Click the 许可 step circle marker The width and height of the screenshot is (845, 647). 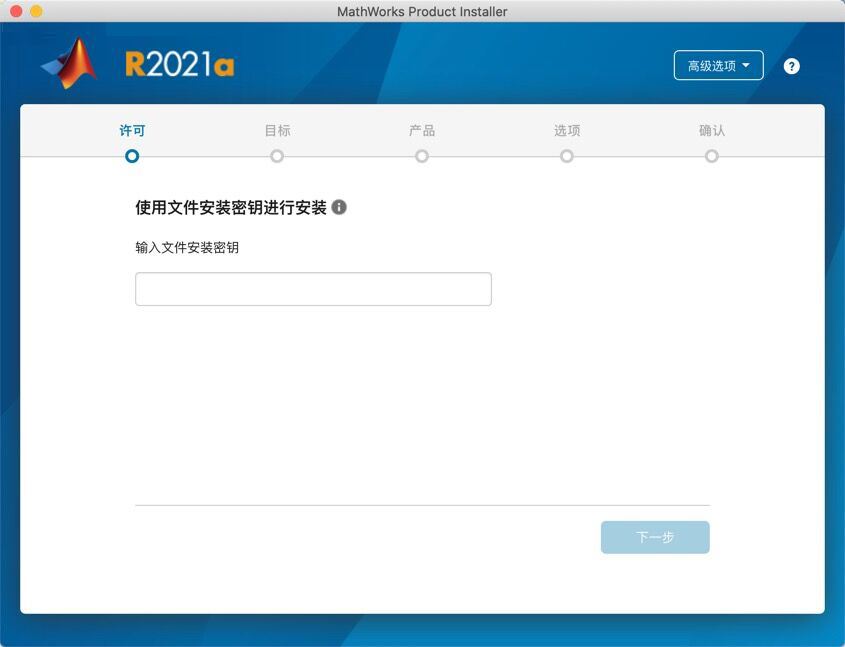(132, 156)
